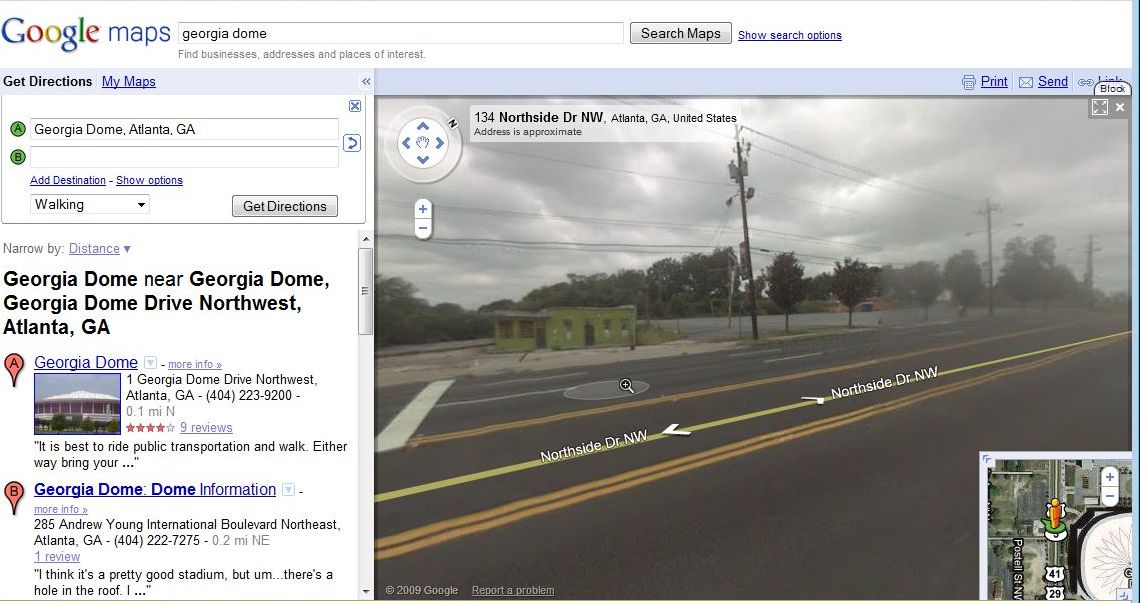Click the envelope Send icon
This screenshot has height=603, width=1140.
[x=1026, y=82]
